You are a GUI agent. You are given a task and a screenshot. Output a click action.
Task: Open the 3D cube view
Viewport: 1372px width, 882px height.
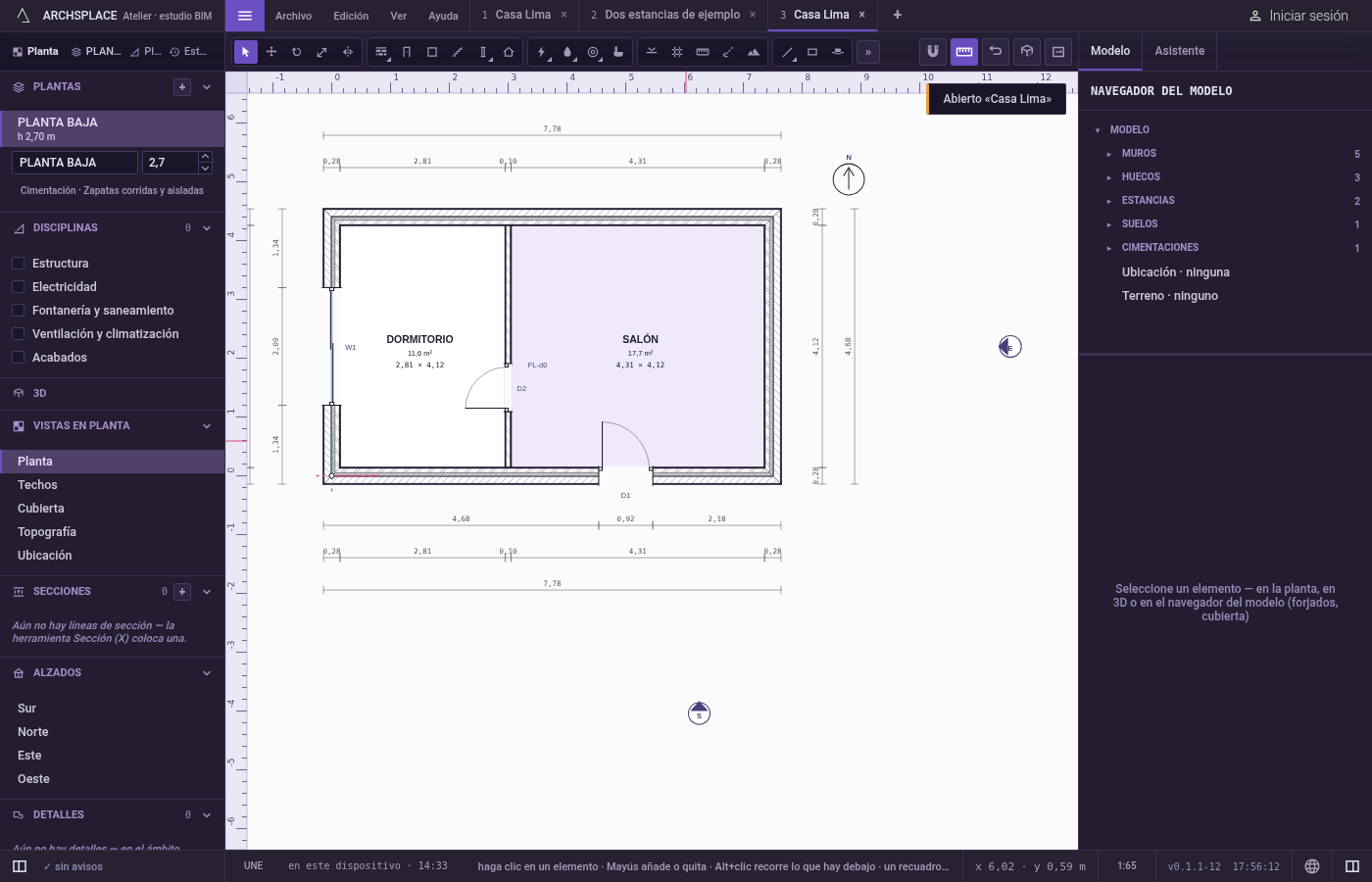[x=1027, y=51]
